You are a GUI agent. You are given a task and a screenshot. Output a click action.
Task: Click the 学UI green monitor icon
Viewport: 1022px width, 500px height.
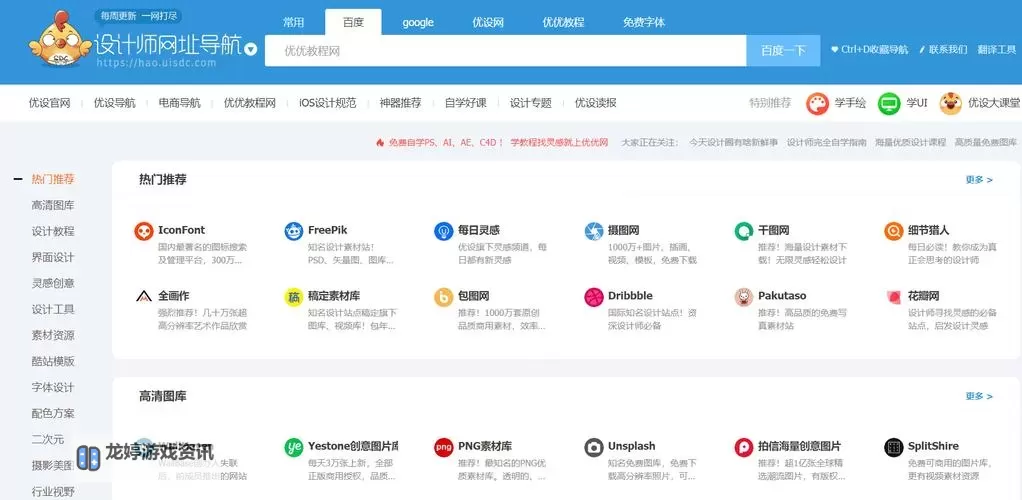click(888, 103)
